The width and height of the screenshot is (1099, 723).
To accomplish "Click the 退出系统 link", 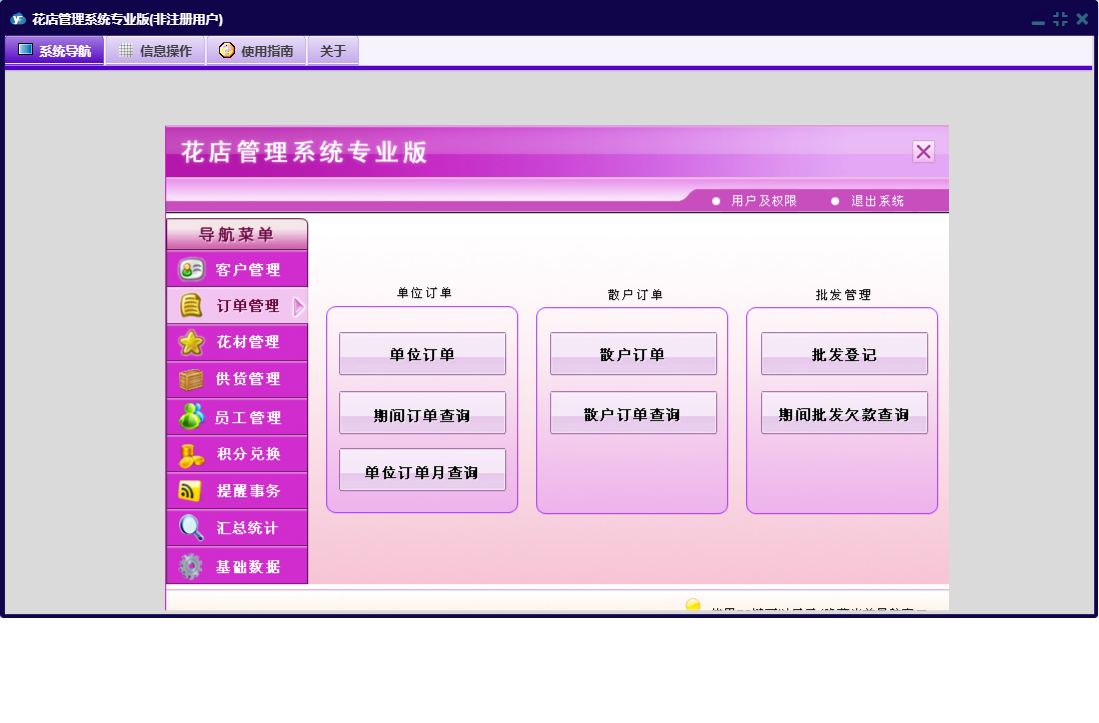I will pyautogui.click(x=877, y=201).
